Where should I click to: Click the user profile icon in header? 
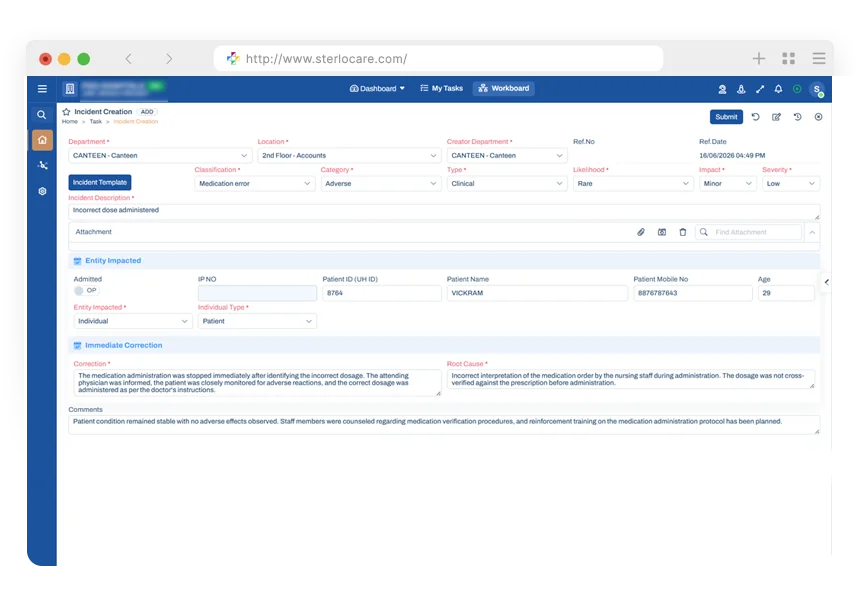[722, 89]
